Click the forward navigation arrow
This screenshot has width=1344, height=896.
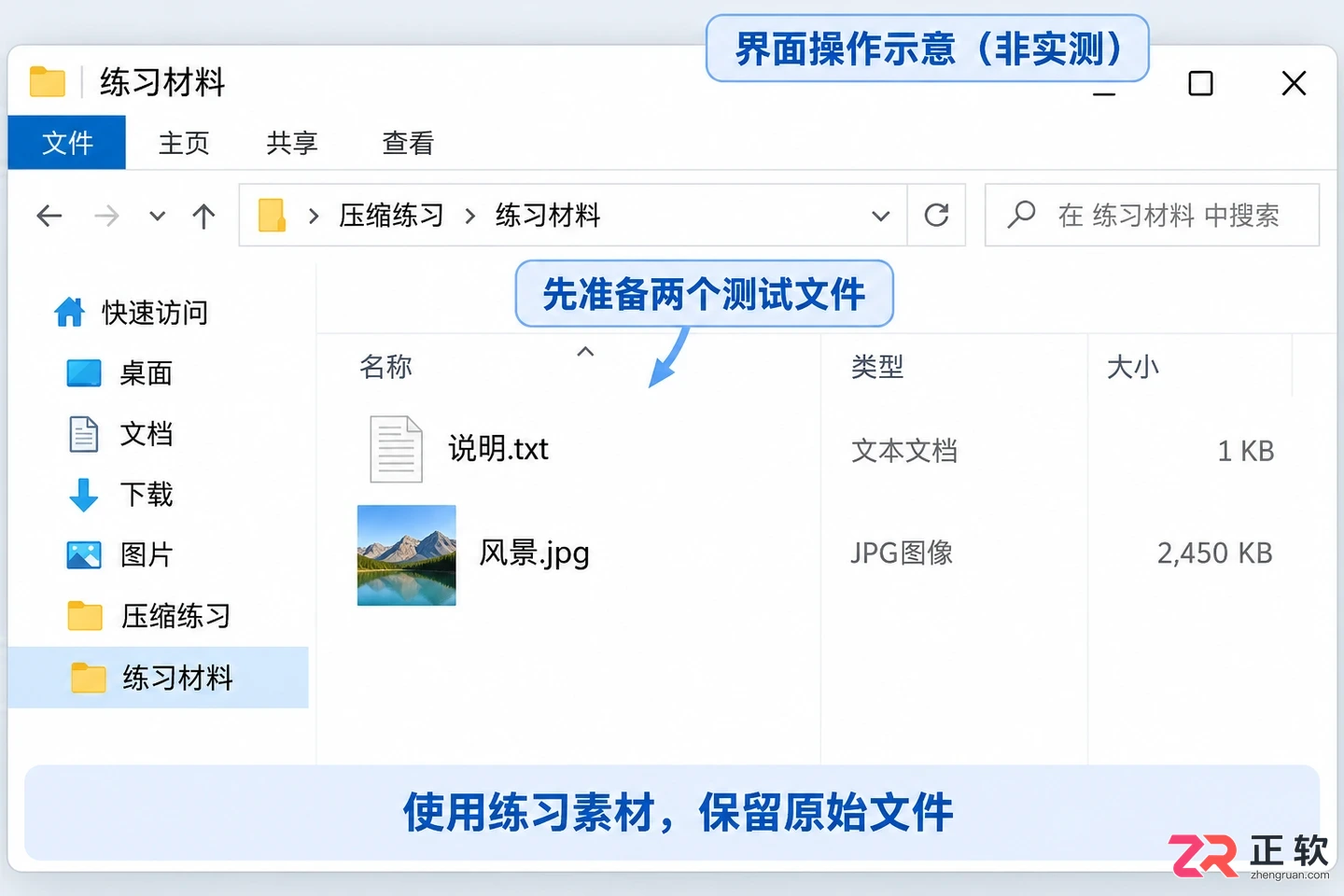(x=106, y=217)
